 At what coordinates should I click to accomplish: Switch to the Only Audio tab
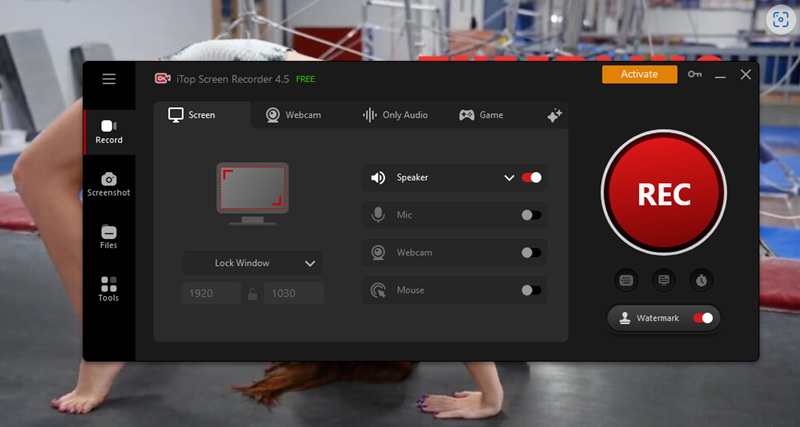(x=395, y=115)
